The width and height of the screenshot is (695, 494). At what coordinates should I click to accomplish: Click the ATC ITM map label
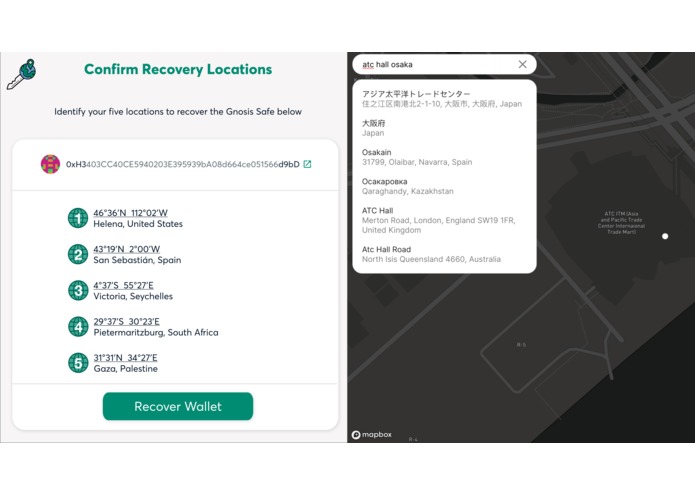click(621, 223)
